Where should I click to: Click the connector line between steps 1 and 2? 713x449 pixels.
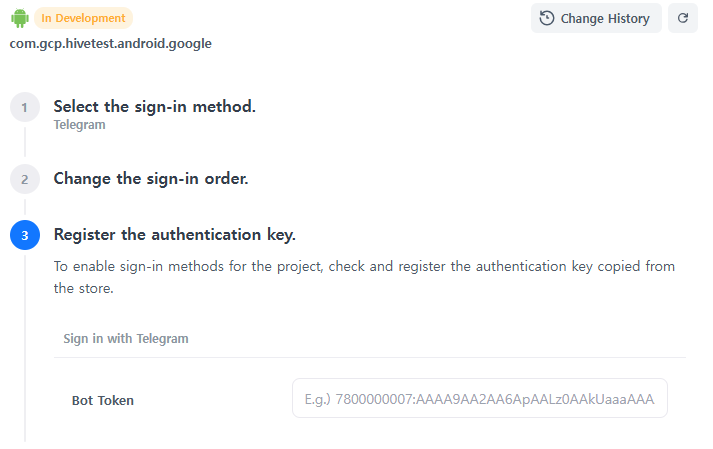[24, 143]
